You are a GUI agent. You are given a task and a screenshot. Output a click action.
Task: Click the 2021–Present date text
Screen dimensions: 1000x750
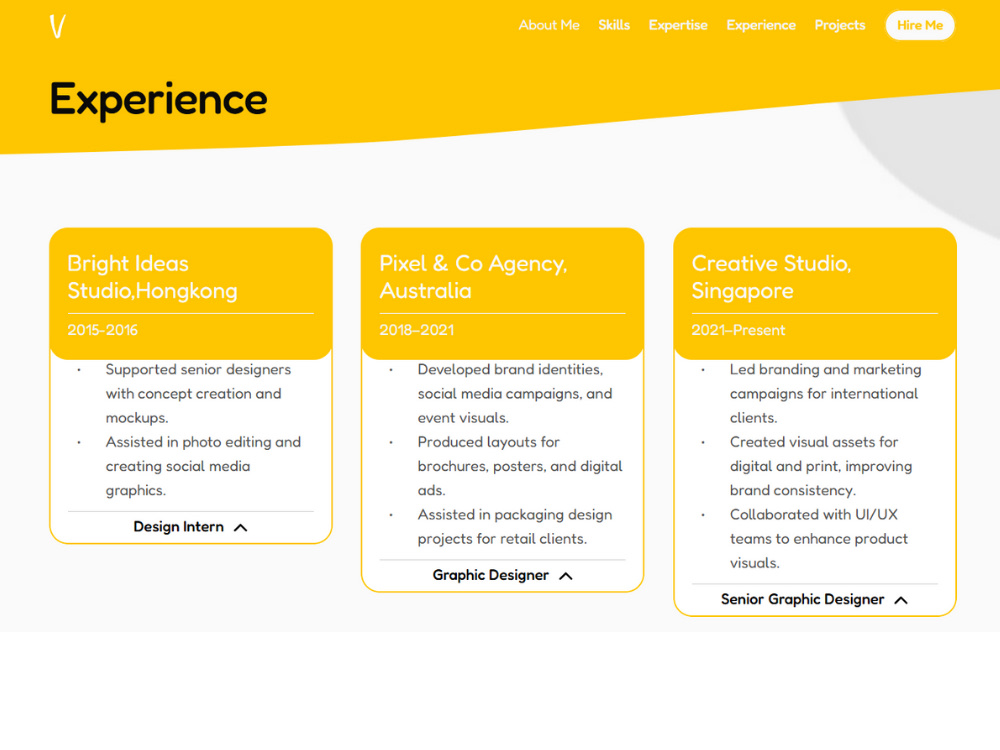(x=738, y=330)
